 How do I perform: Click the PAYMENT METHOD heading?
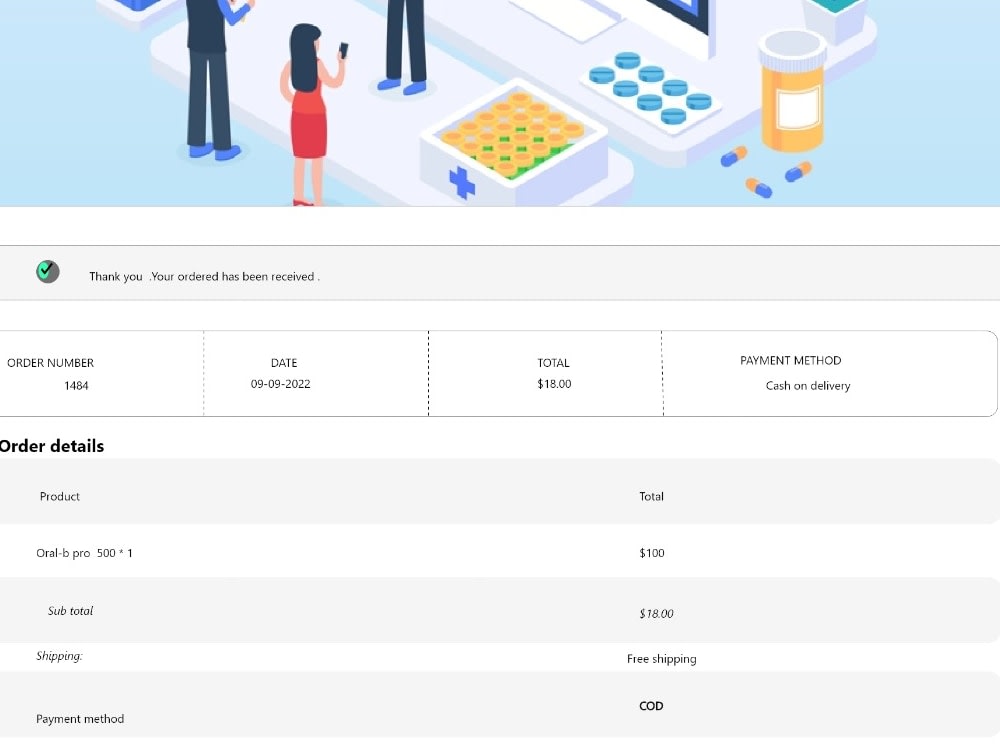coord(790,361)
